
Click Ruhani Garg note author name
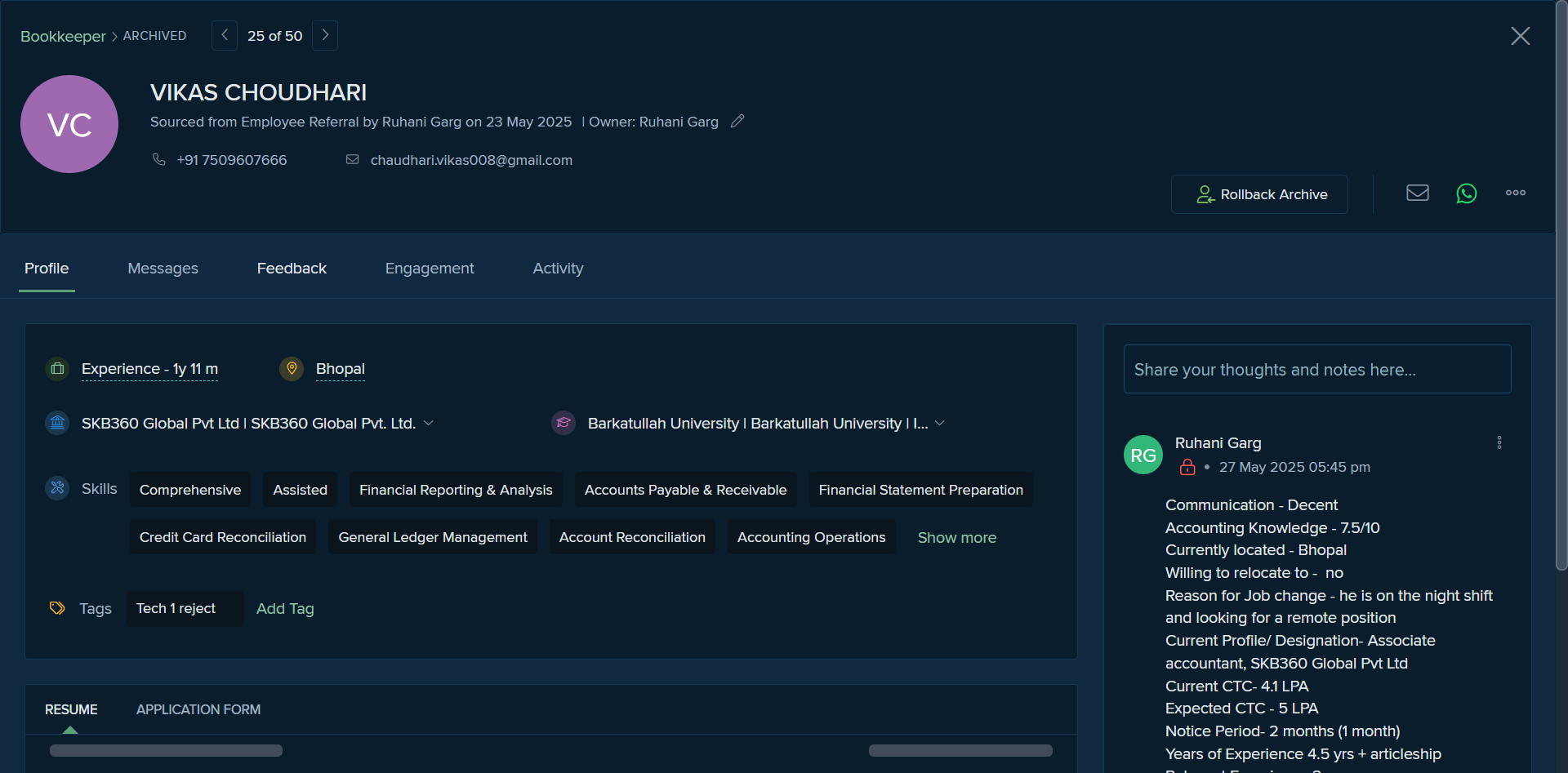tap(1218, 443)
